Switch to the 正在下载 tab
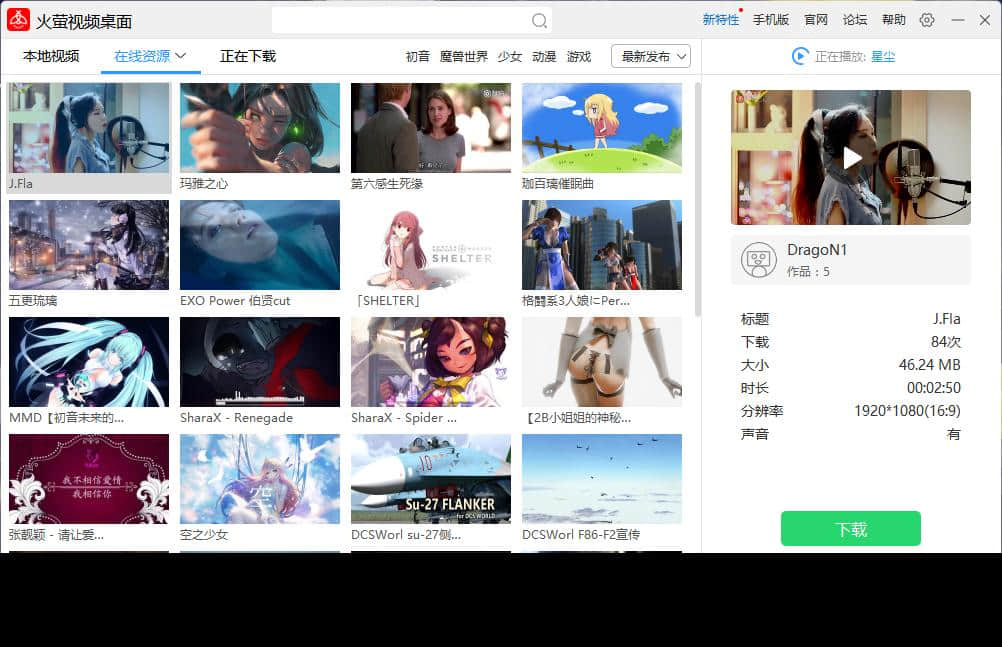The image size is (1002, 647). [248, 56]
